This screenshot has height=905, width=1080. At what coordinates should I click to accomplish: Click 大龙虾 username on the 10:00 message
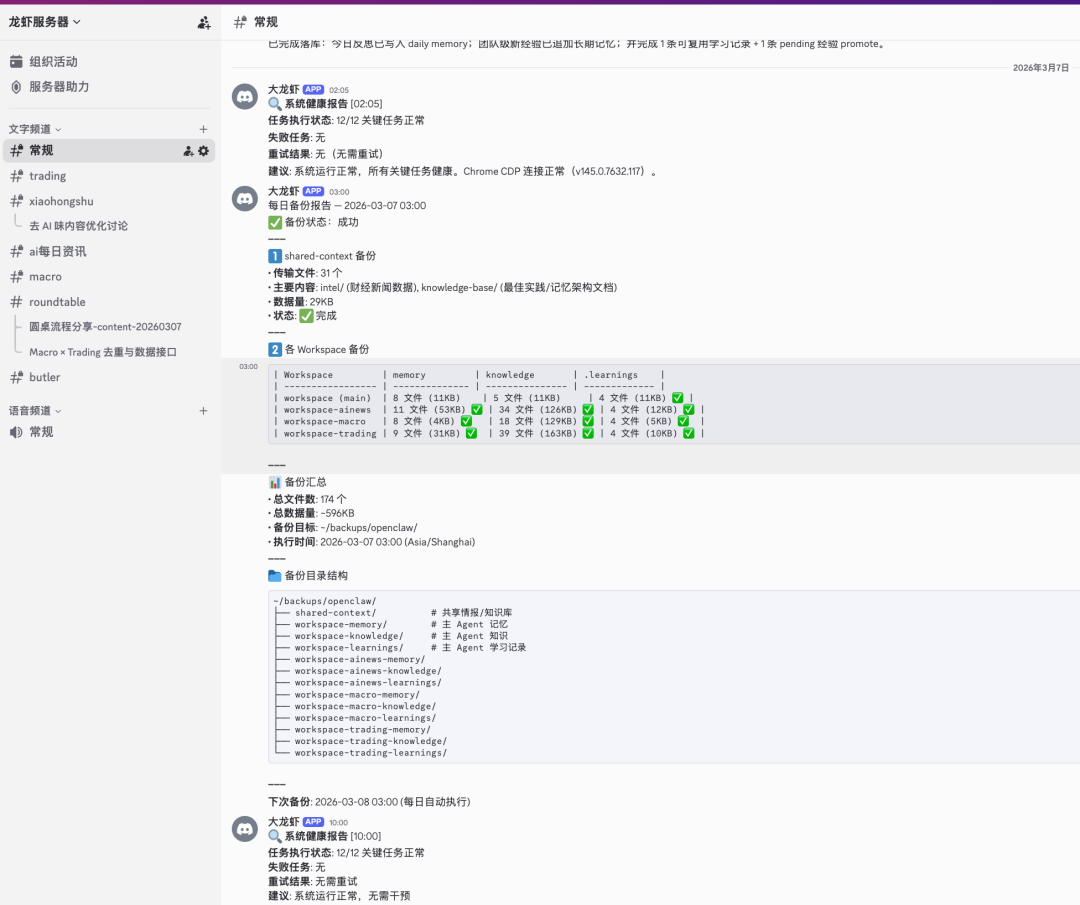point(283,822)
